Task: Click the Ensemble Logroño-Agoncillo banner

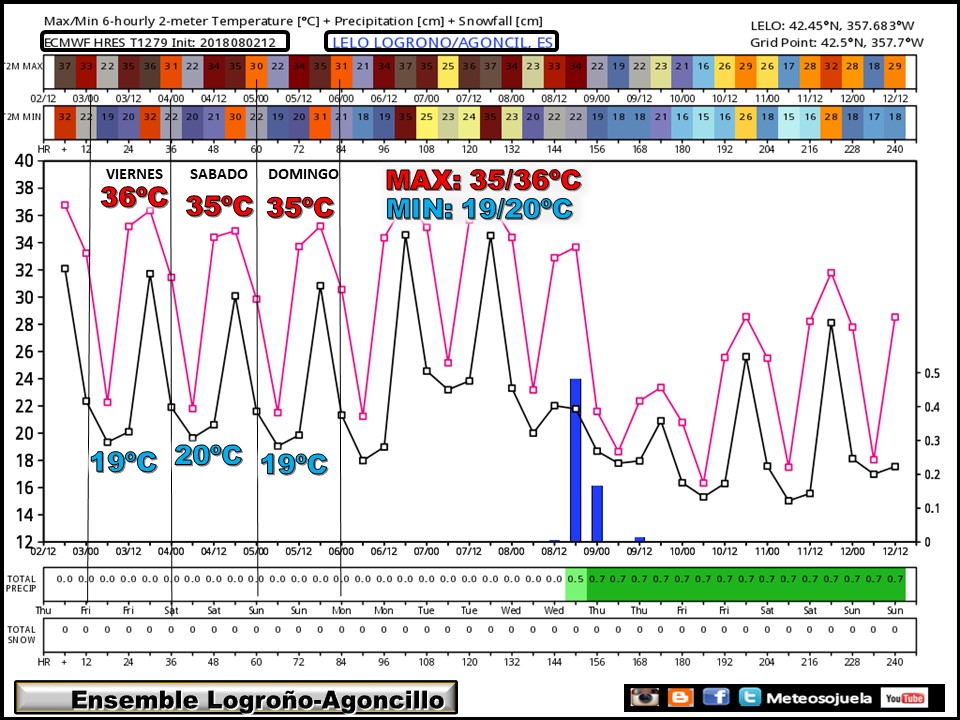Action: click(x=236, y=698)
